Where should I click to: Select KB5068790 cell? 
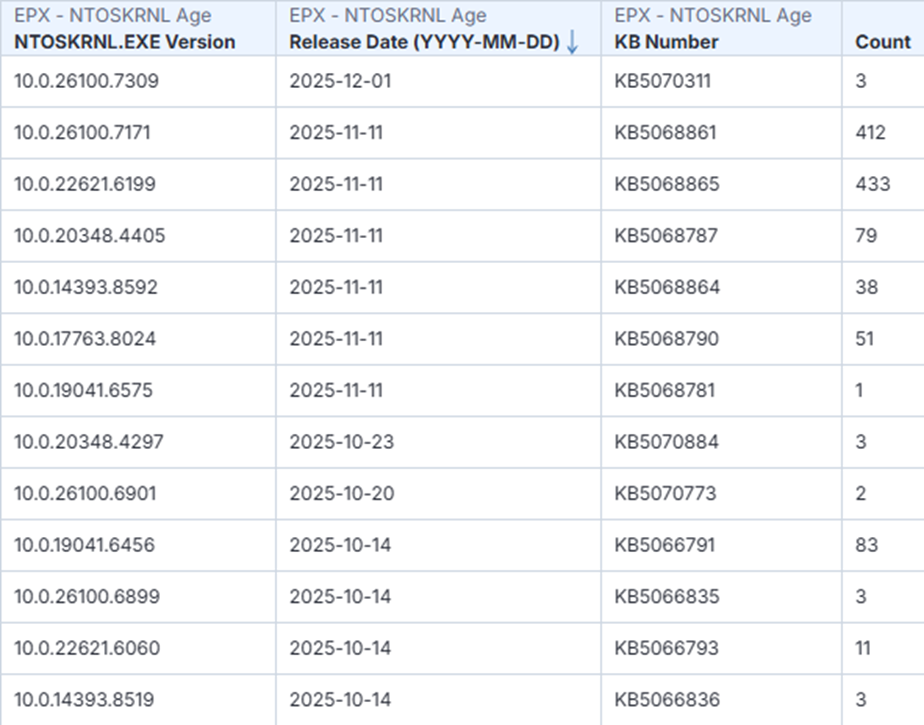[x=666, y=339]
